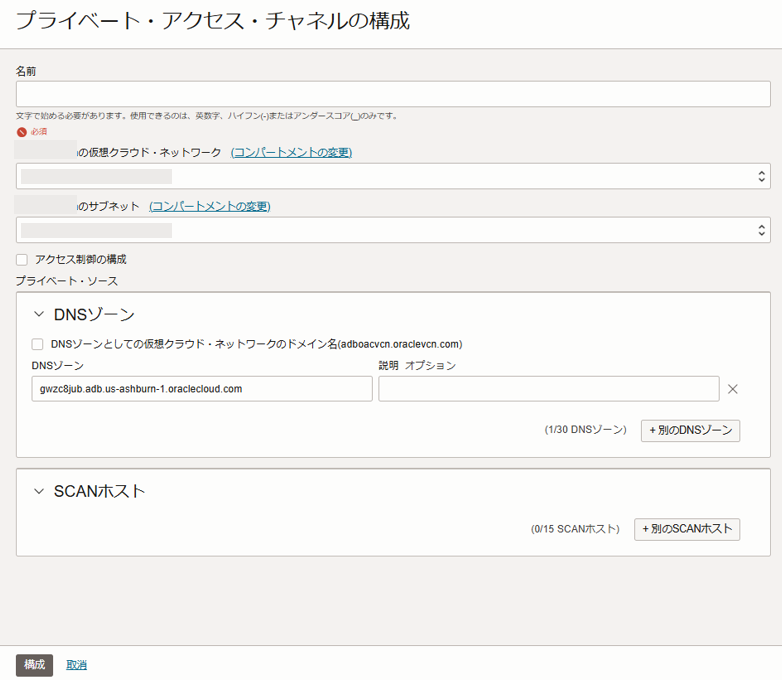This screenshot has width=782, height=680.
Task: Remove the DNS zone row with X icon
Action: 733,389
